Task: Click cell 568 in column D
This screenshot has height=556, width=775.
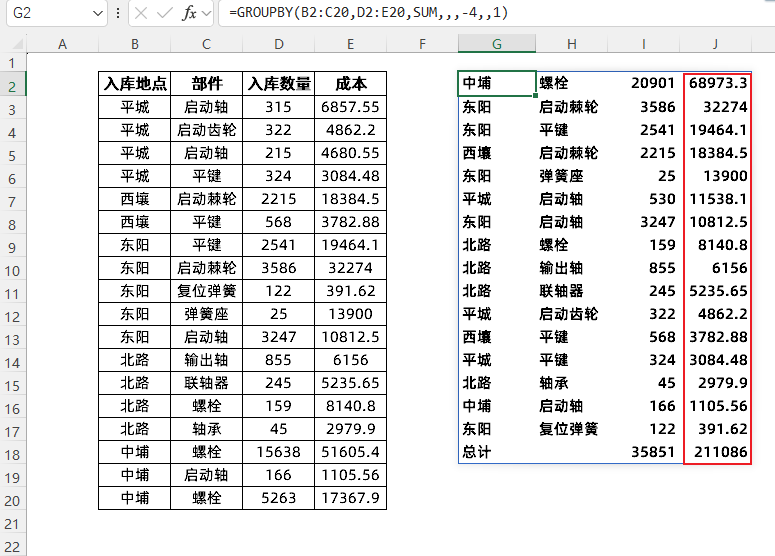Action: click(x=279, y=222)
